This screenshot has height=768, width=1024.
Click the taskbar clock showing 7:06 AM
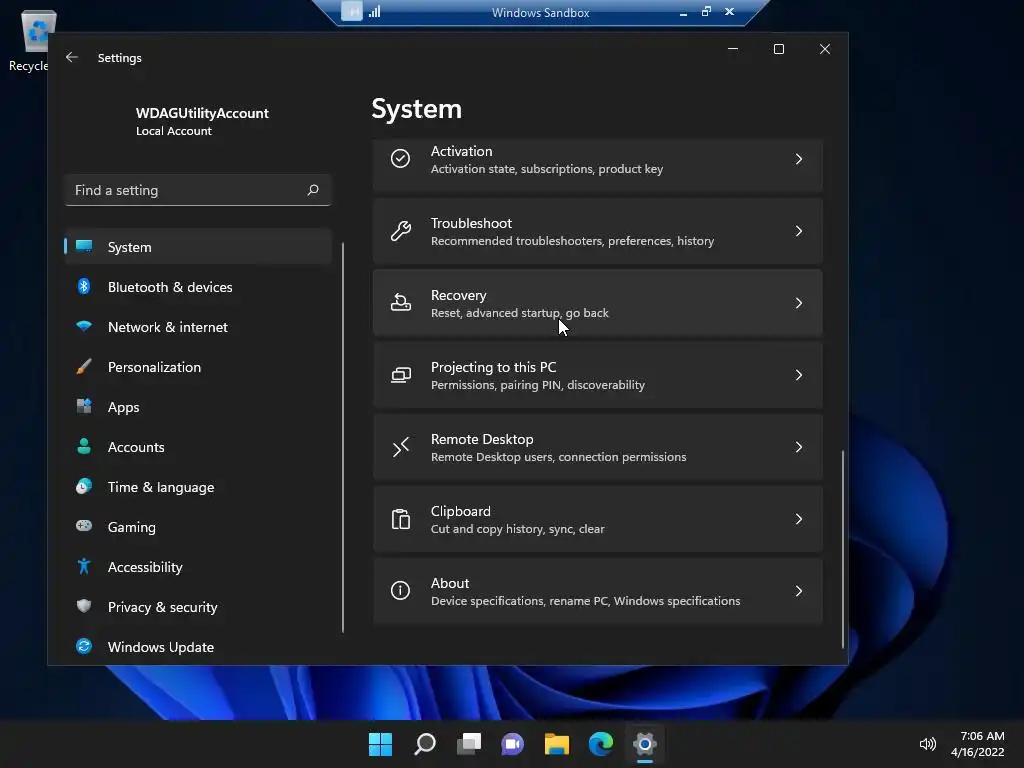click(977, 744)
